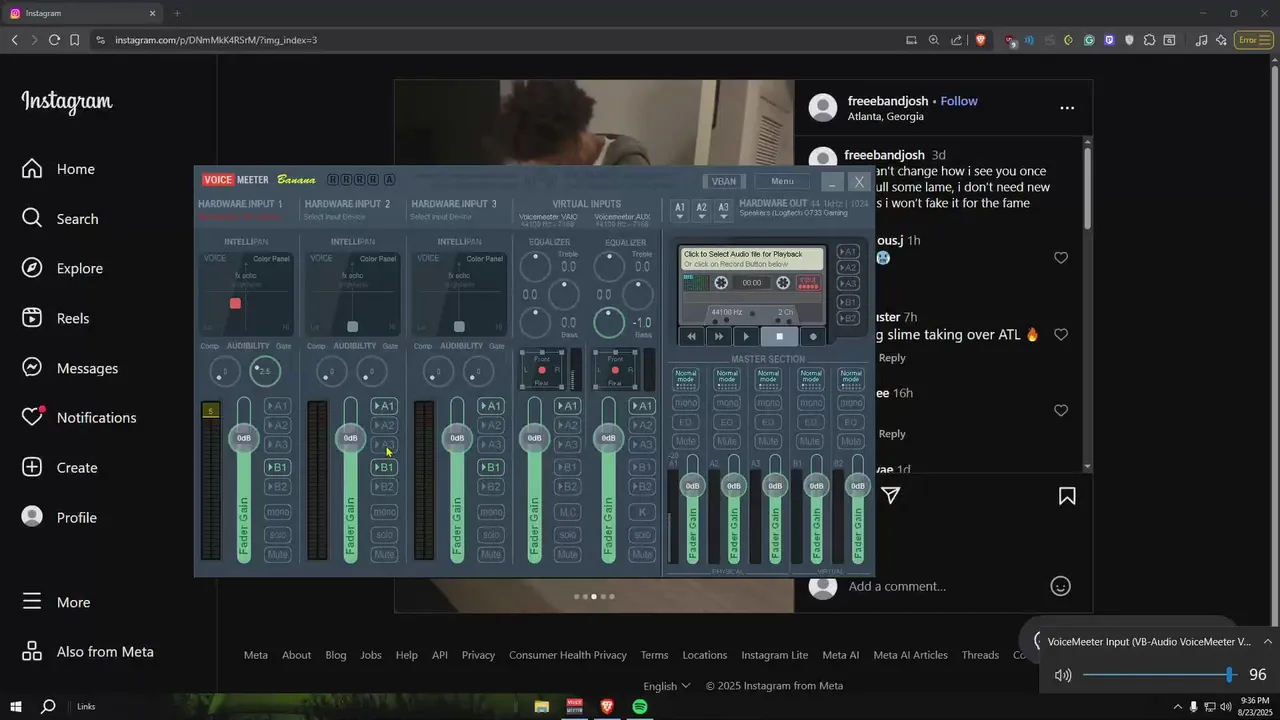
Task: Open Instagram Search in the sidebar
Action: [x=60, y=219]
